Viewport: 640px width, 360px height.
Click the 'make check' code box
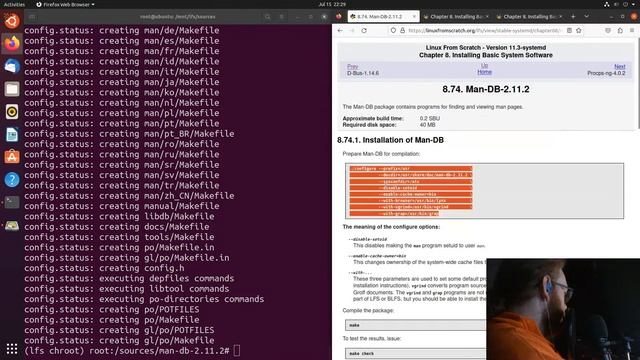point(416,353)
